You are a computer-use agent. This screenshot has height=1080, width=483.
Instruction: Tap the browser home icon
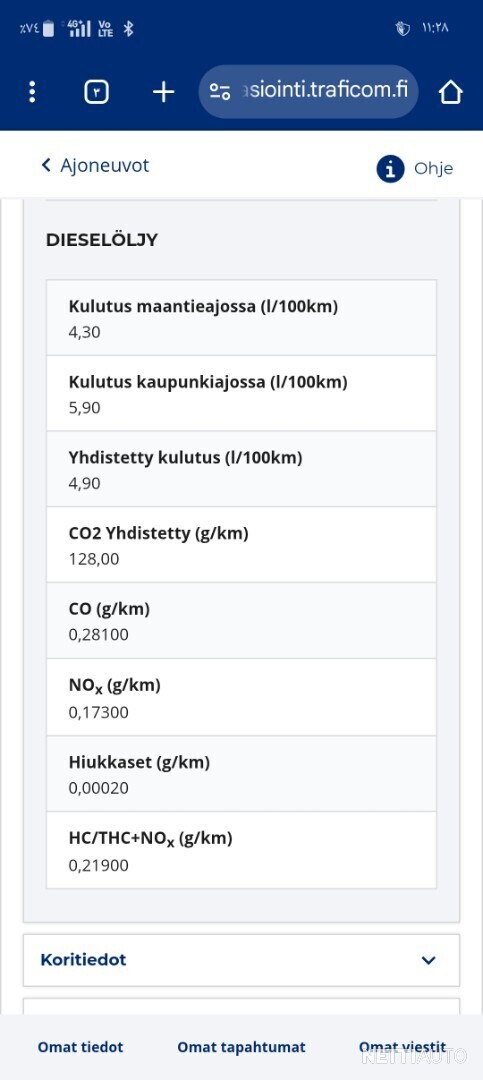[x=450, y=92]
